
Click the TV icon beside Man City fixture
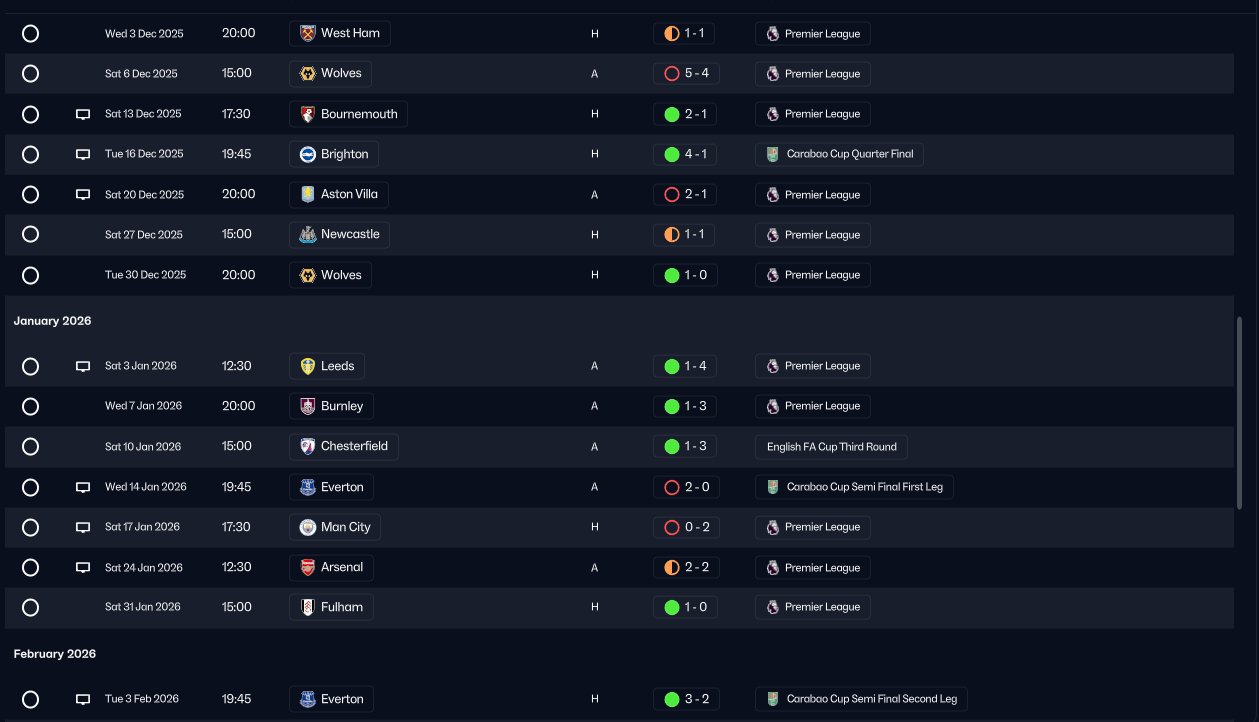[83, 527]
